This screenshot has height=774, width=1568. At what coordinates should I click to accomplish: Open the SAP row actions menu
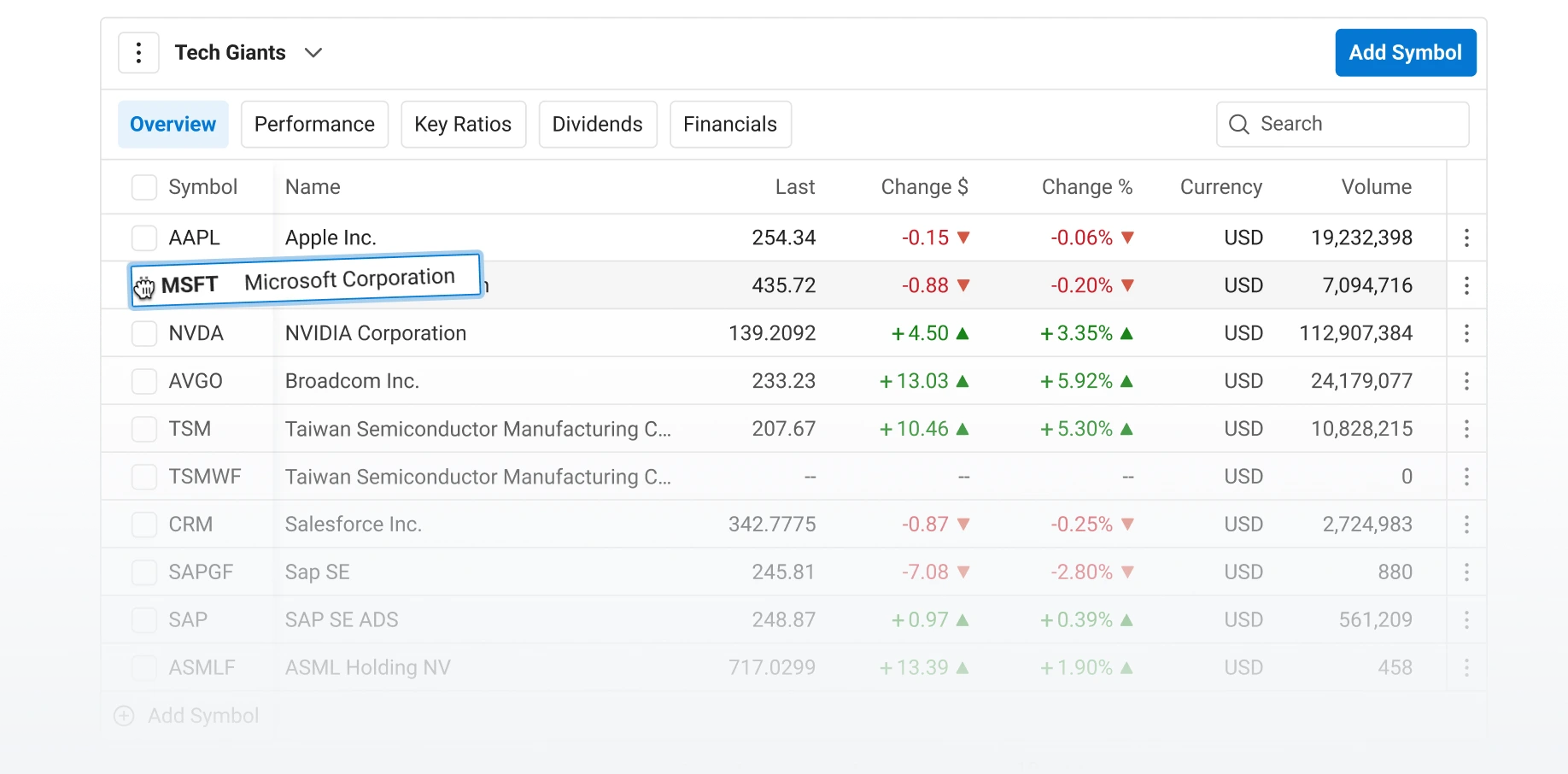click(1466, 620)
